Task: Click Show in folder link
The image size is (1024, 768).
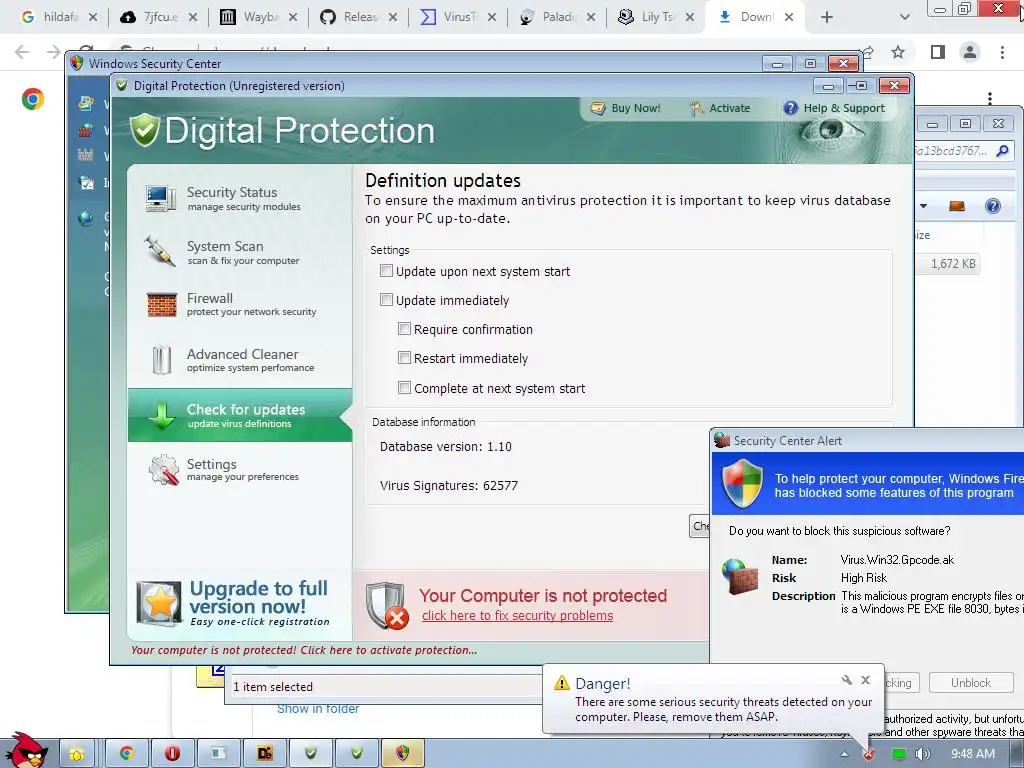Action: point(317,709)
